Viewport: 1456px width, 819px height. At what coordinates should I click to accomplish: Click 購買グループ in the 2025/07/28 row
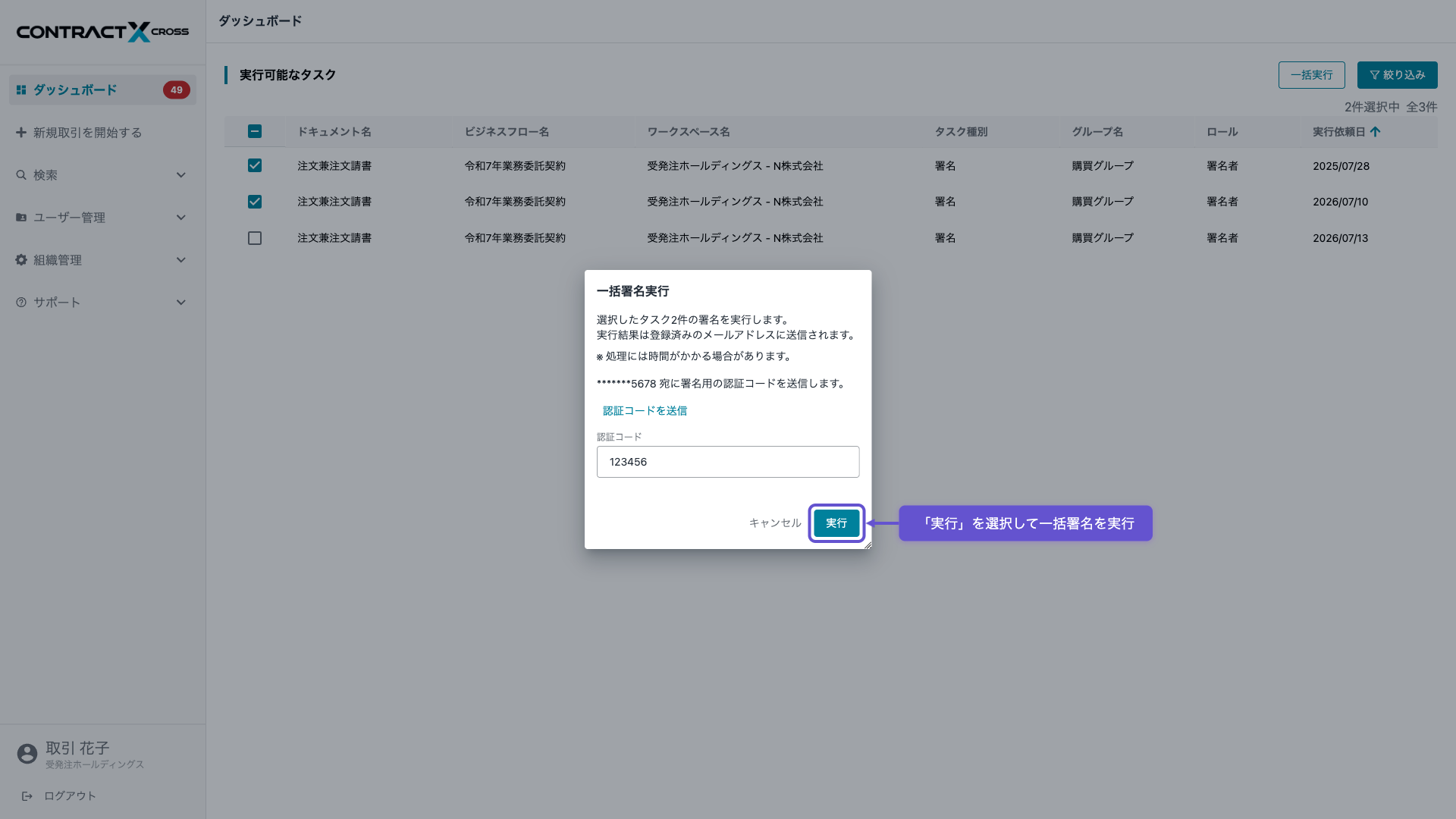(x=1103, y=165)
